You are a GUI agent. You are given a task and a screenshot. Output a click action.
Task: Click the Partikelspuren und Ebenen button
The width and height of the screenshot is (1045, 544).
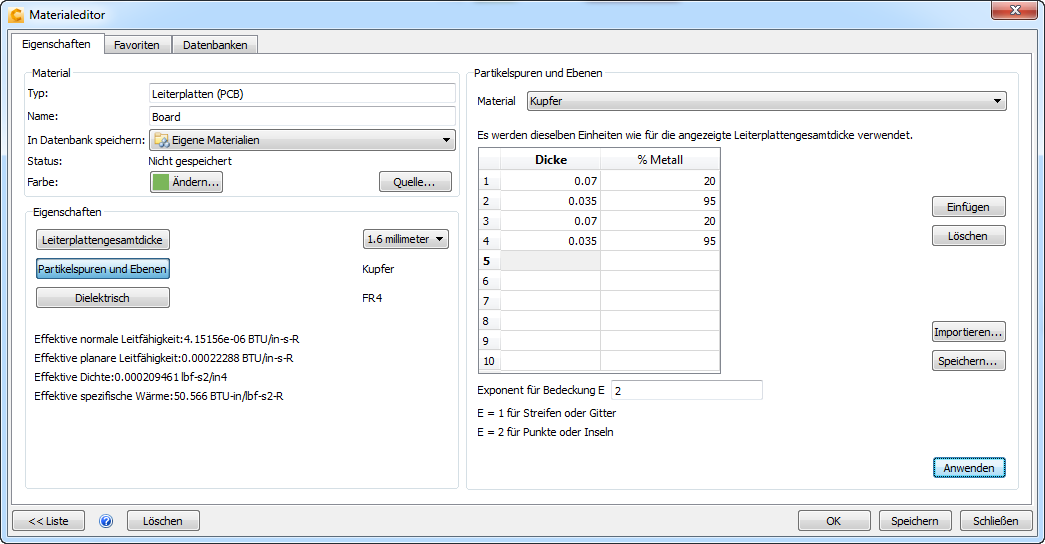point(103,269)
